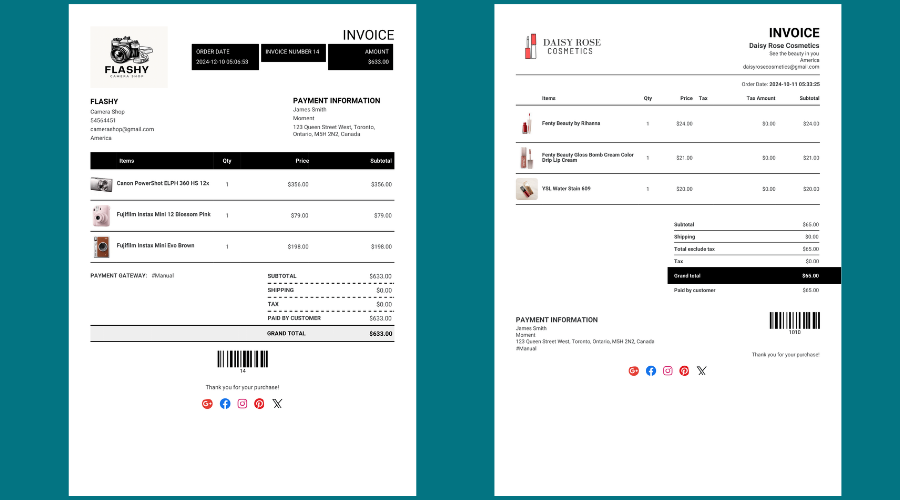The image size is (900, 500).
Task: Click 'PAYMENT INFORMATION' heading on Daisy Rose invoice
Action: pos(557,320)
